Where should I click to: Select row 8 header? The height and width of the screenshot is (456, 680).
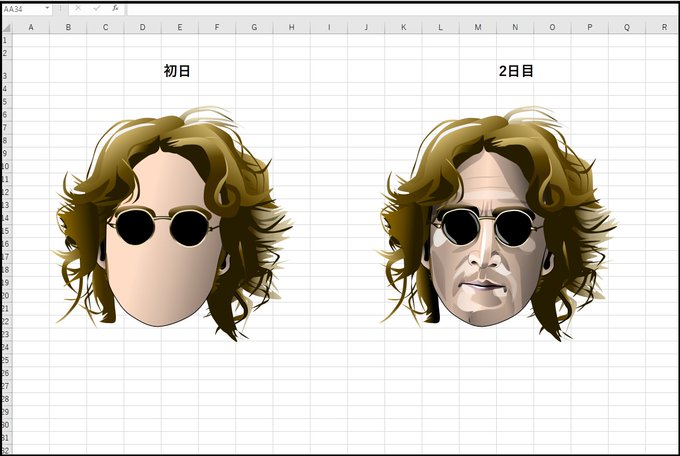6,141
